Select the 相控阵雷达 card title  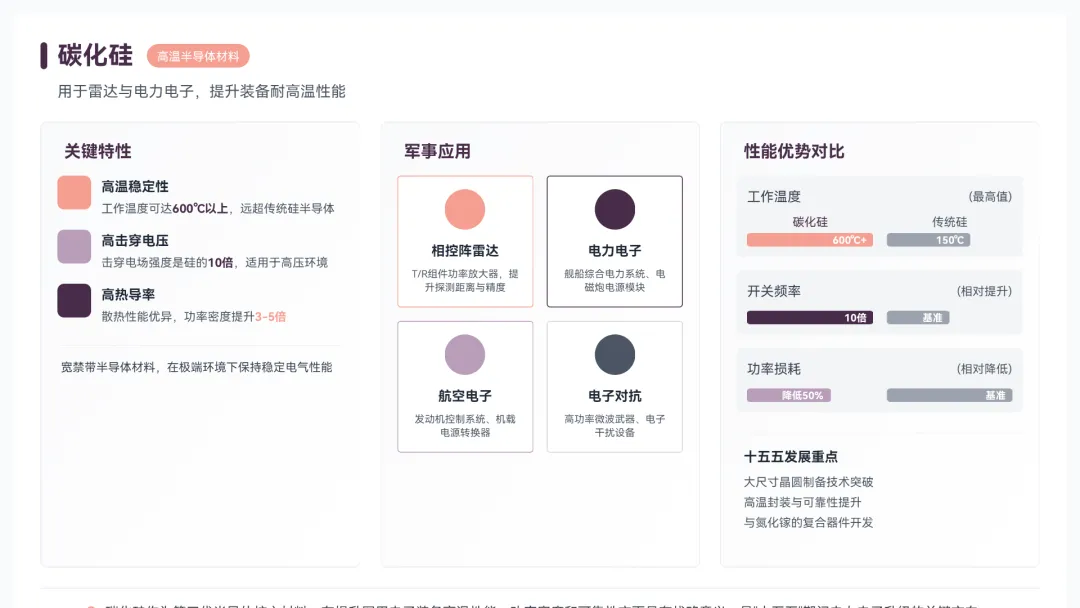pyautogui.click(x=465, y=251)
